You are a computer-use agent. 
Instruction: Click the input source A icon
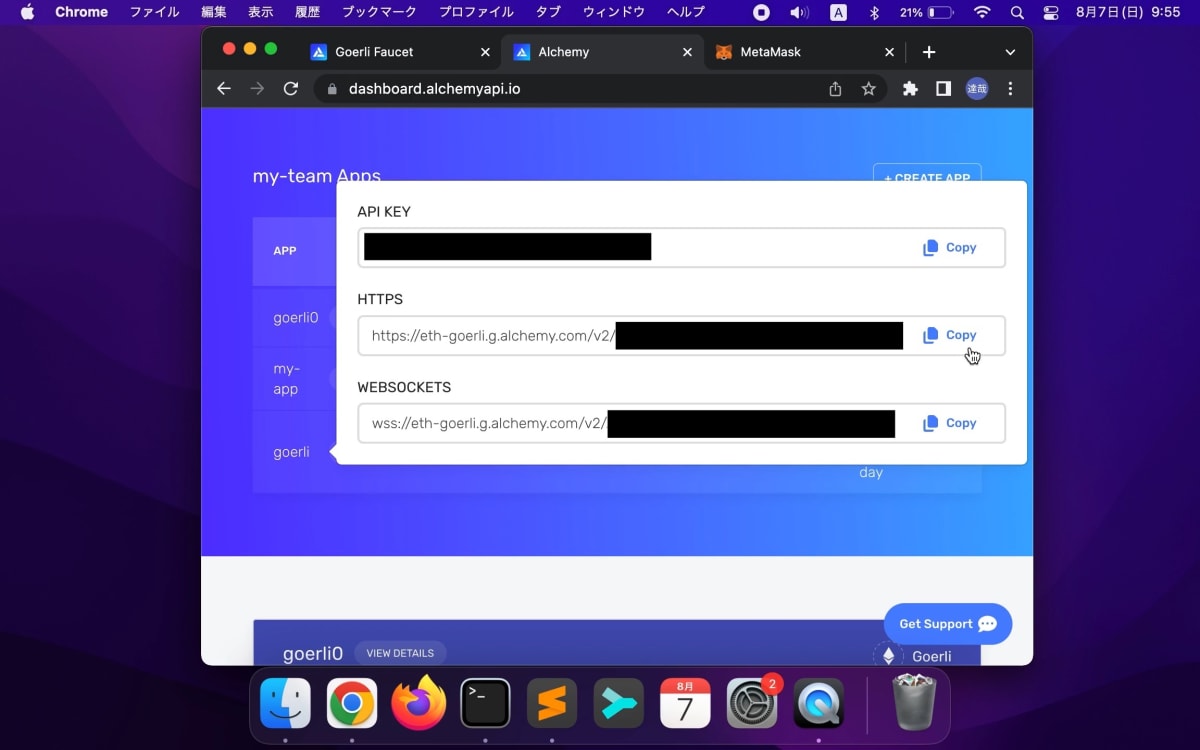tap(838, 12)
